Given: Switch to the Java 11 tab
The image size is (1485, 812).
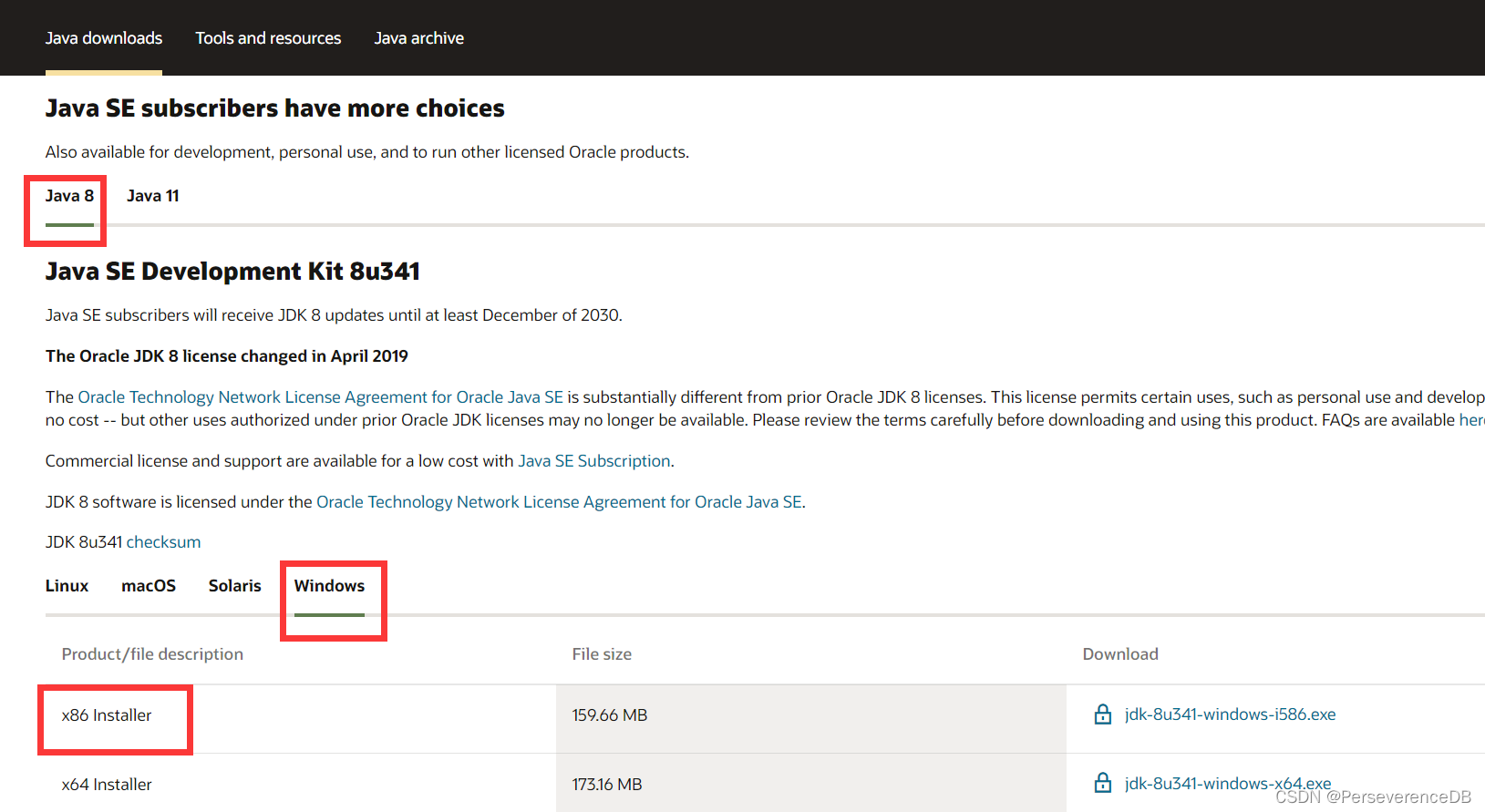Looking at the screenshot, I should click(153, 196).
